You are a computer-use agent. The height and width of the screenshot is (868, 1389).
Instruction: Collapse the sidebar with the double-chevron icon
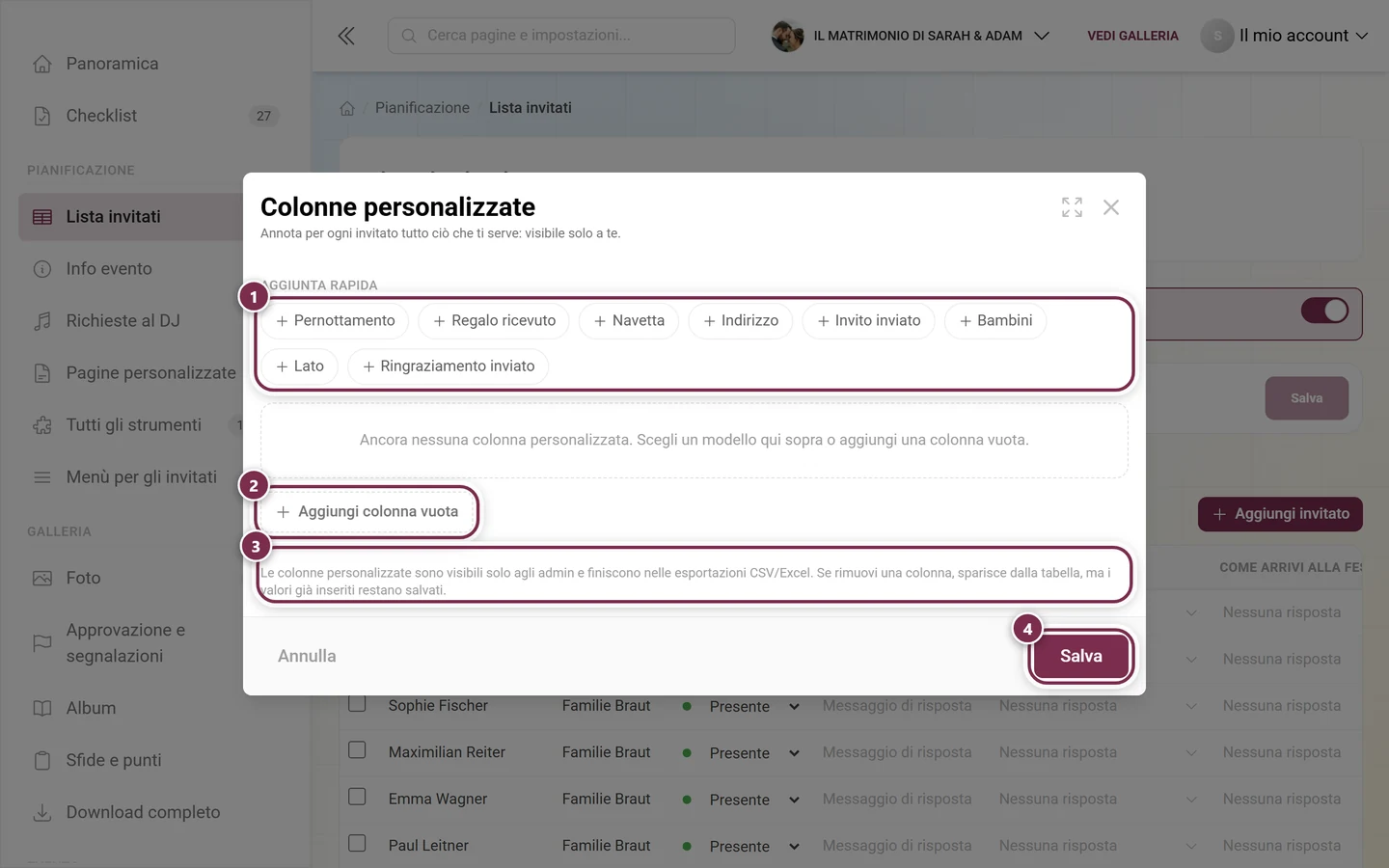[x=346, y=36]
